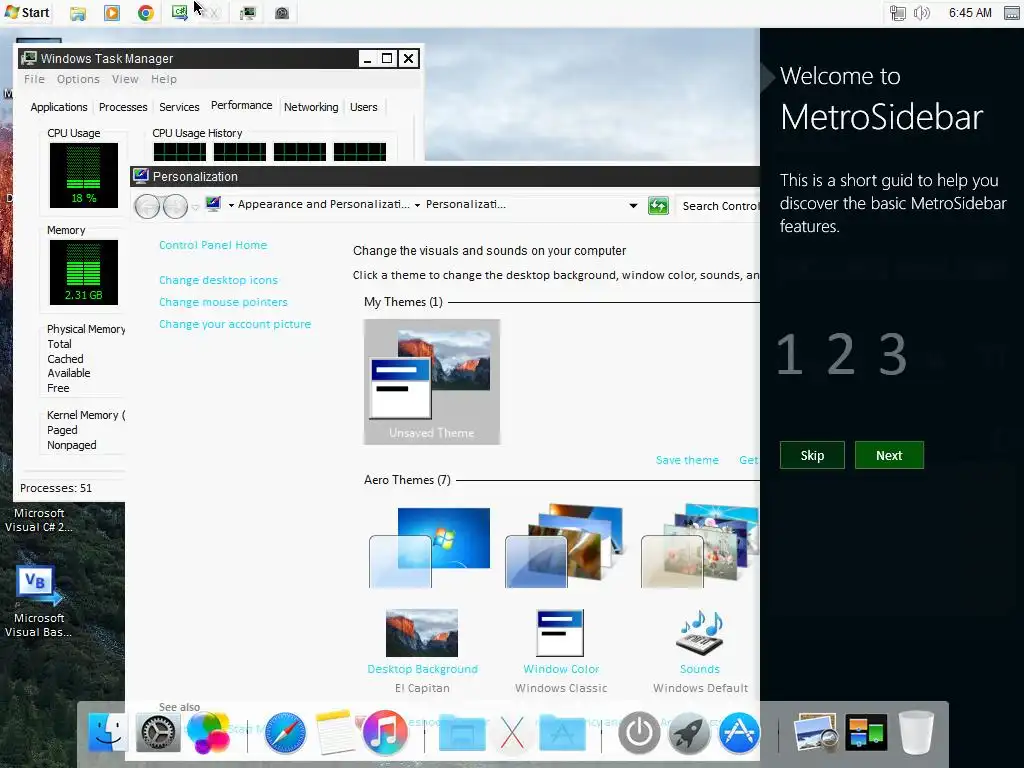1024x768 pixels.
Task: Open Change your account picture link
Action: tap(234, 325)
